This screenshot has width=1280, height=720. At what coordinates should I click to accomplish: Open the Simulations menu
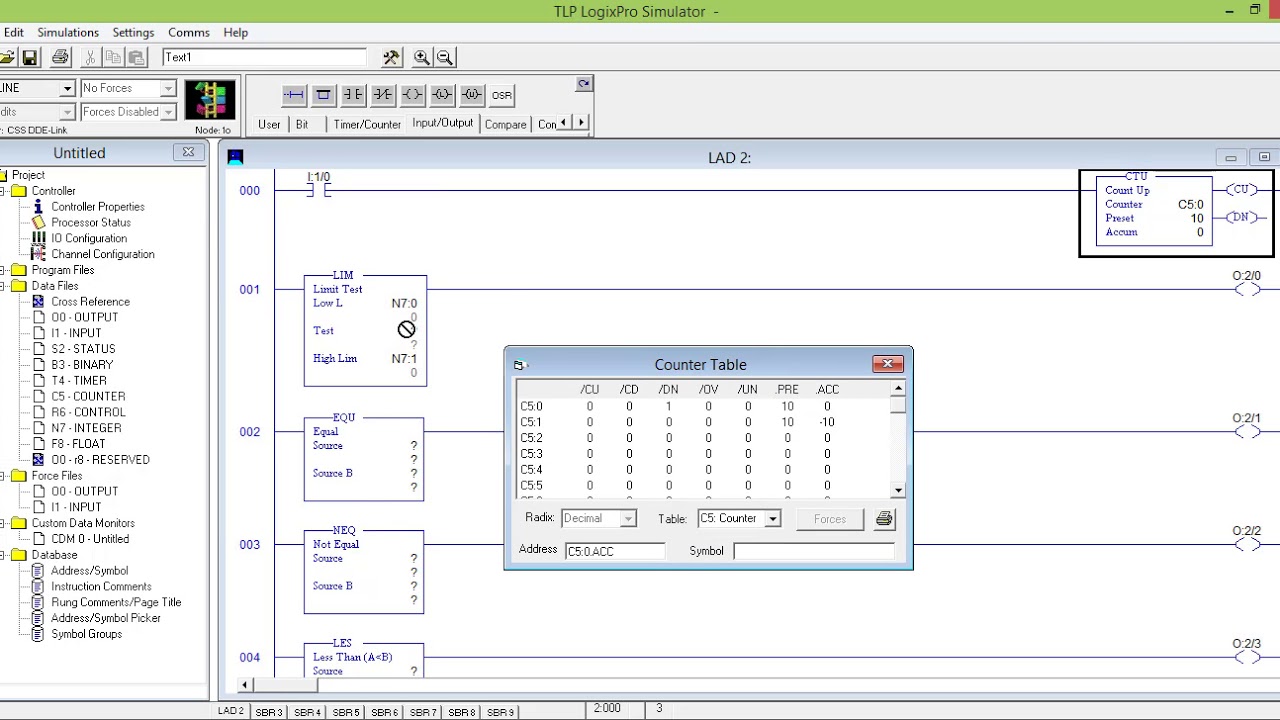click(68, 32)
